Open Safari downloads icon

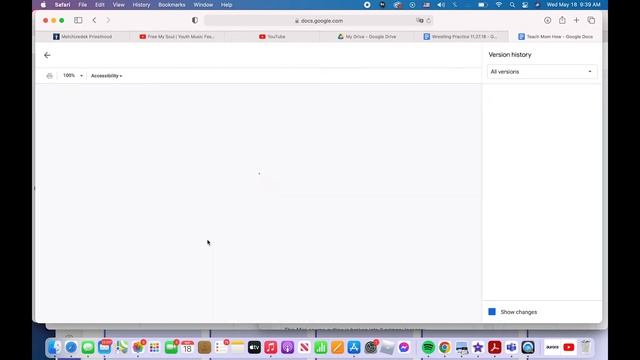547,20
